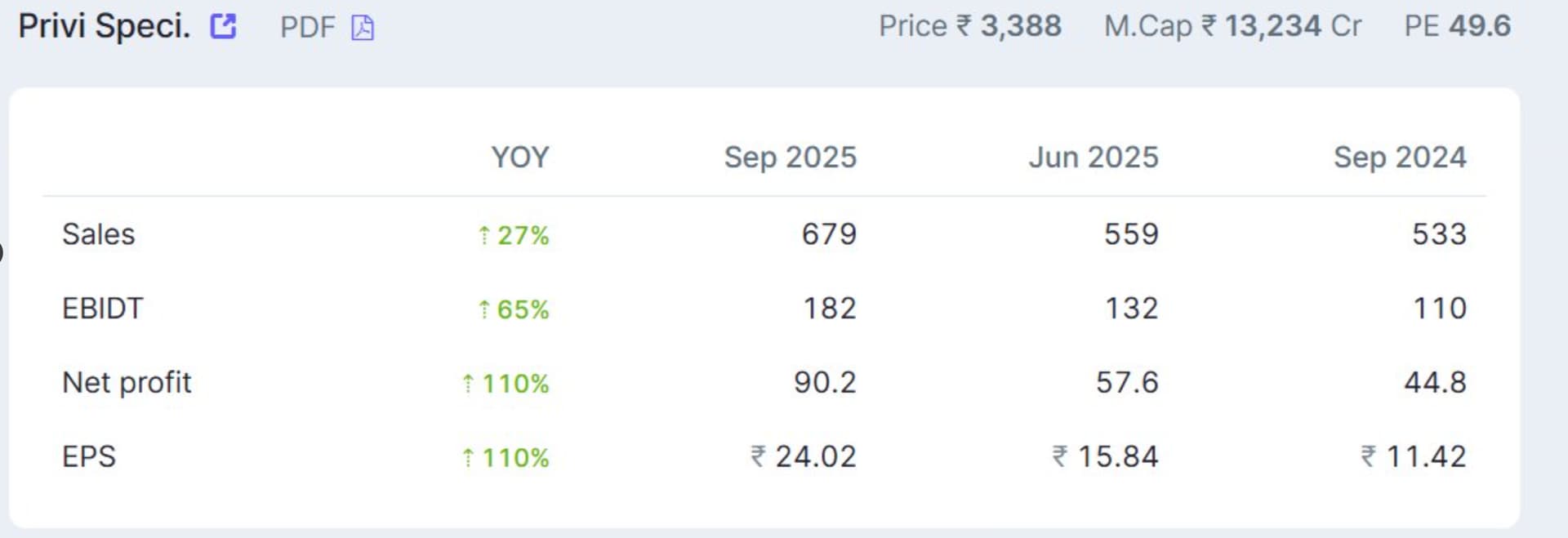Click the PDF document icon
Viewport: 1568px width, 538px height.
[363, 28]
